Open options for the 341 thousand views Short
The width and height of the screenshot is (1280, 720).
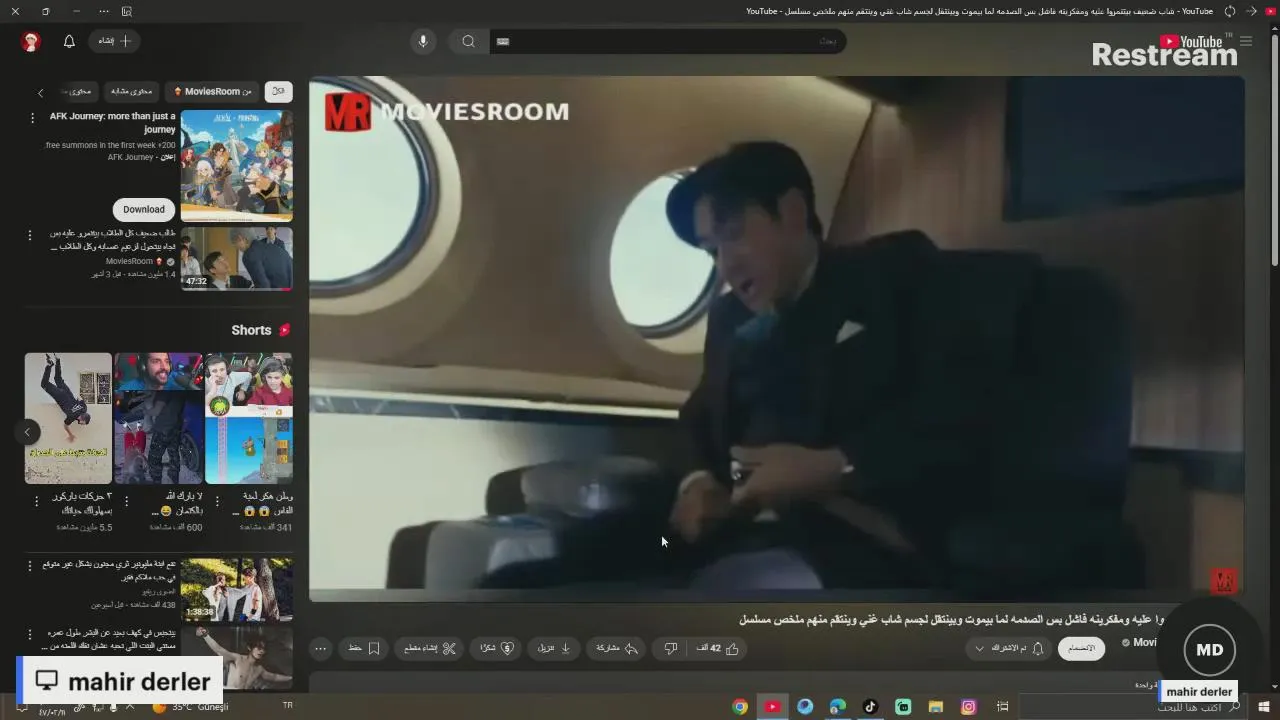tap(217, 501)
